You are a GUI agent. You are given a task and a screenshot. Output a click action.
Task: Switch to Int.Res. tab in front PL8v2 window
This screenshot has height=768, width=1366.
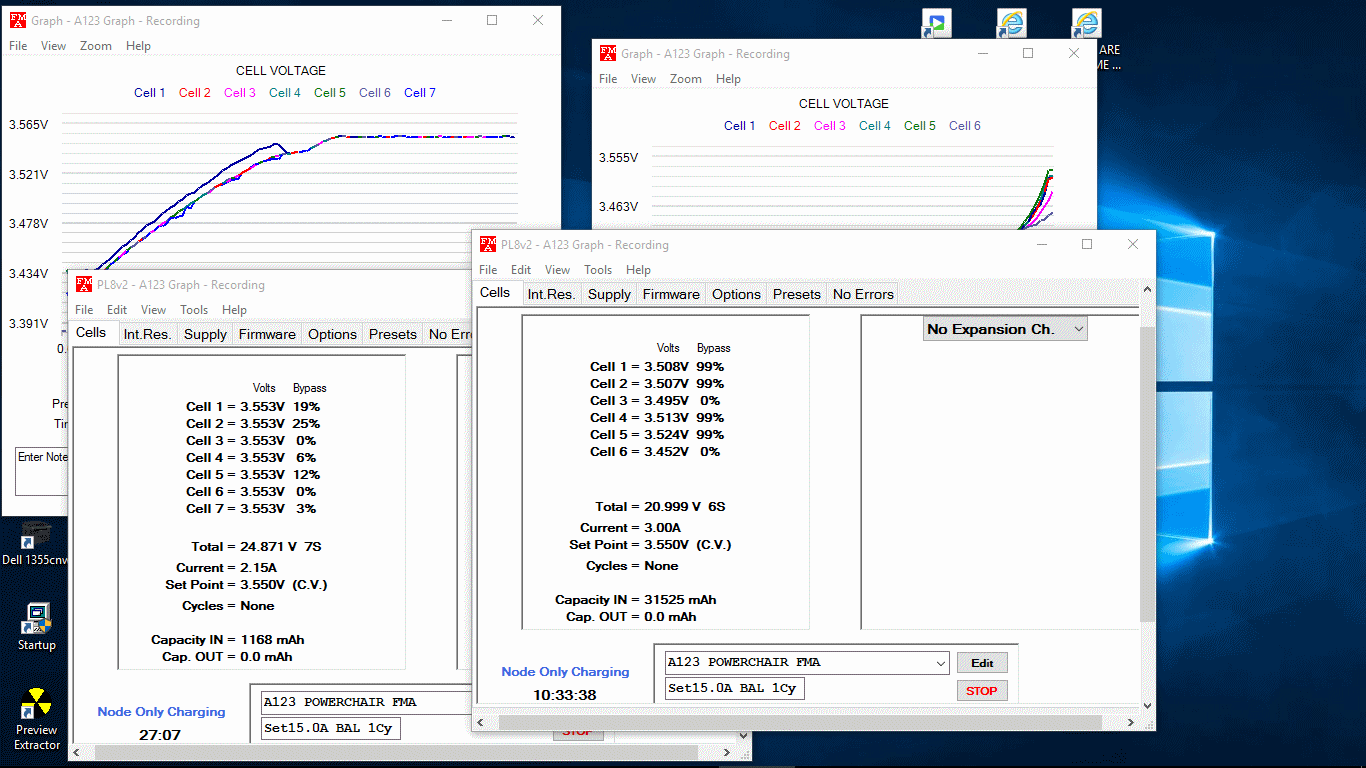551,294
